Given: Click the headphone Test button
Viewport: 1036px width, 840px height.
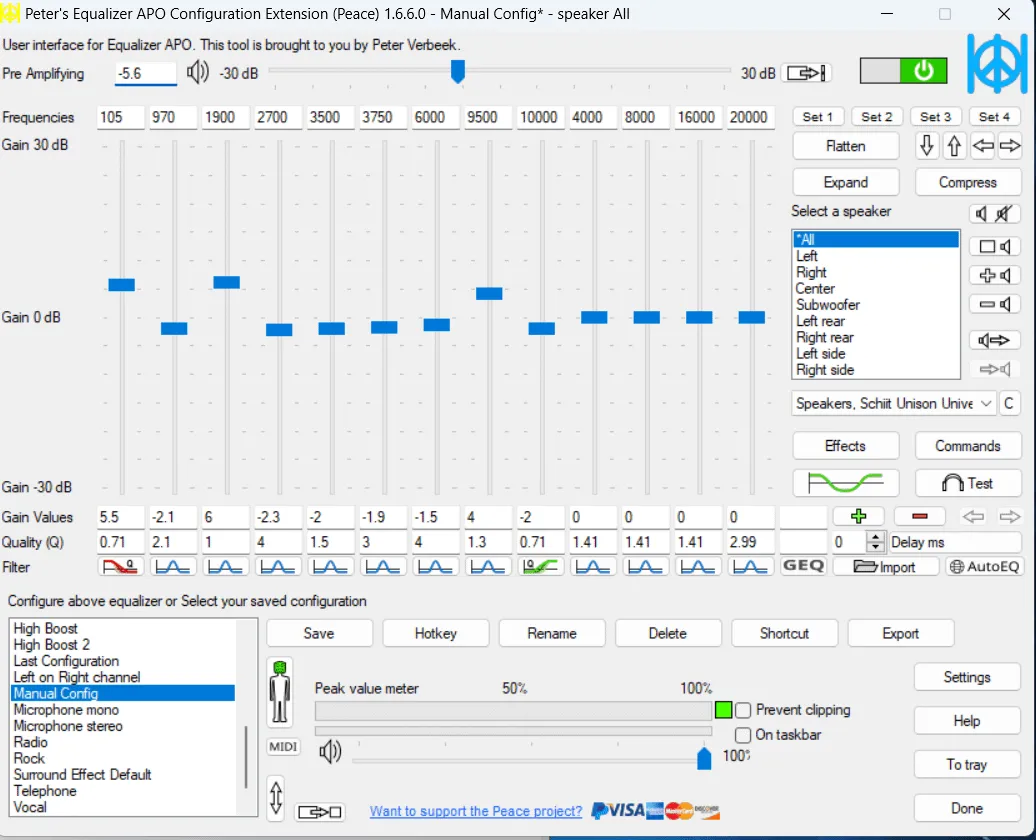Looking at the screenshot, I should (968, 483).
